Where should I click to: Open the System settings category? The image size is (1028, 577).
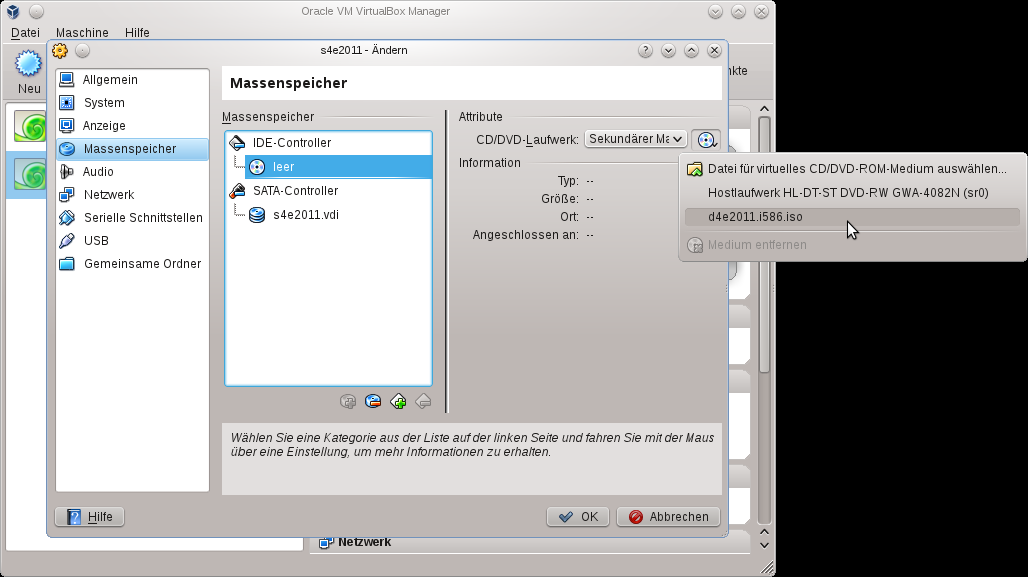(132, 102)
